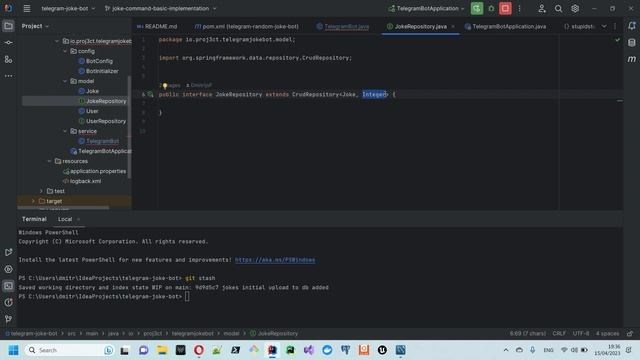Open Windows Start menu
This screenshot has width=640, height=360.
pyautogui.click(x=13, y=350)
